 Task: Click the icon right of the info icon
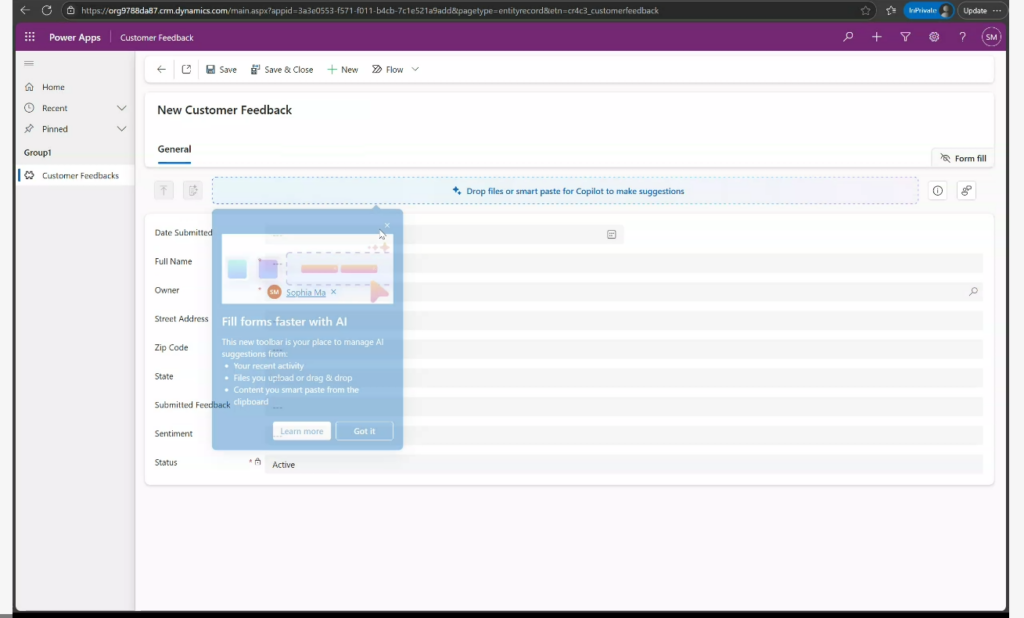[x=967, y=191]
